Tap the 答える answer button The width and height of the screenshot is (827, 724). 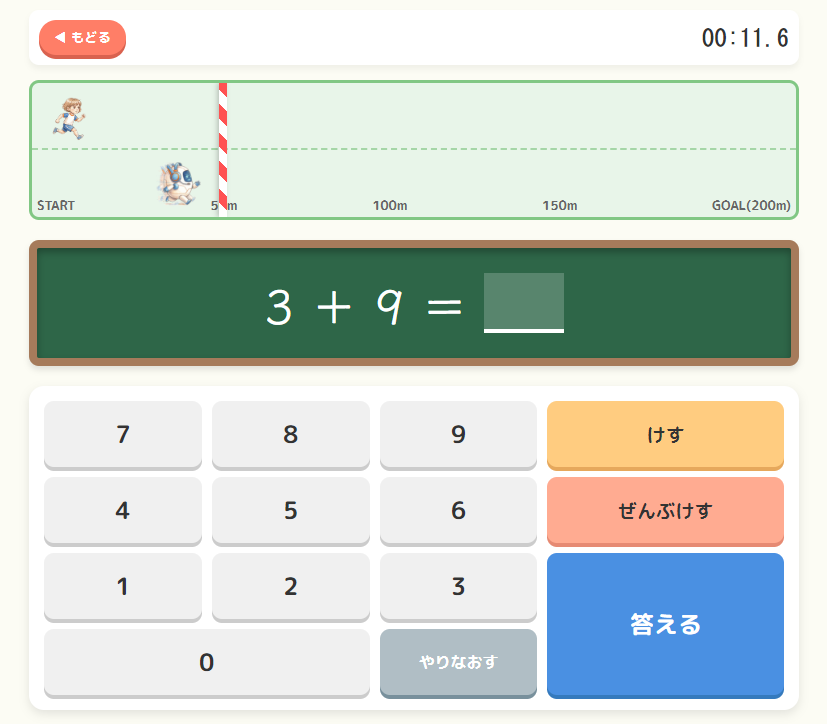tap(664, 624)
